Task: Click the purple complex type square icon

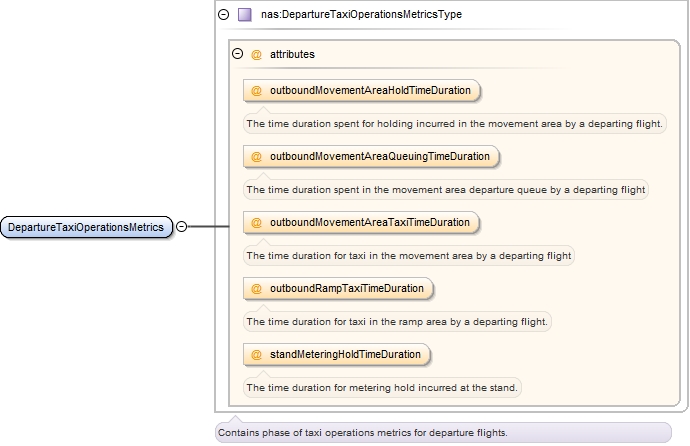Action: (x=245, y=15)
